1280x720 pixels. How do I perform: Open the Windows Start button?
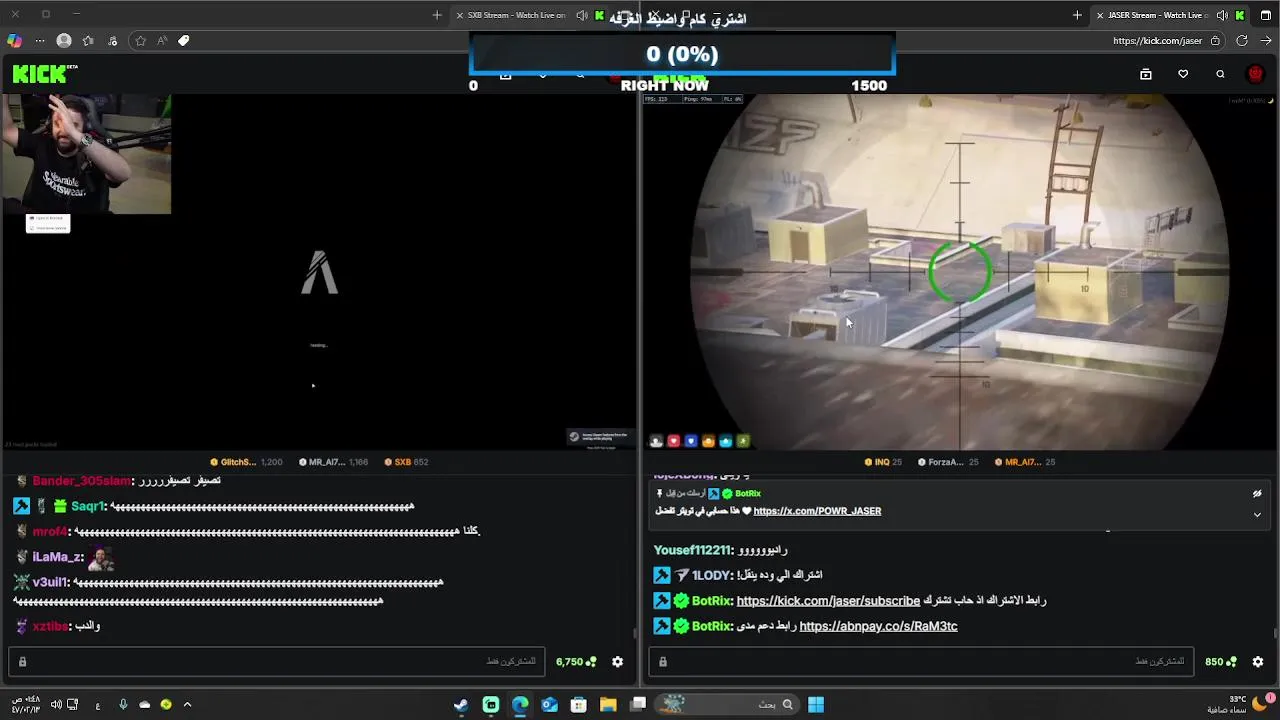[x=816, y=705]
